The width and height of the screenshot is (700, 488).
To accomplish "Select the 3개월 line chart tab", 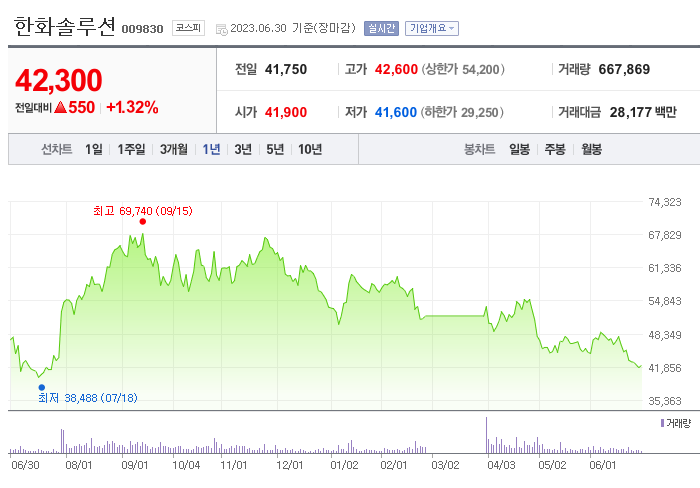I will click(x=174, y=149).
